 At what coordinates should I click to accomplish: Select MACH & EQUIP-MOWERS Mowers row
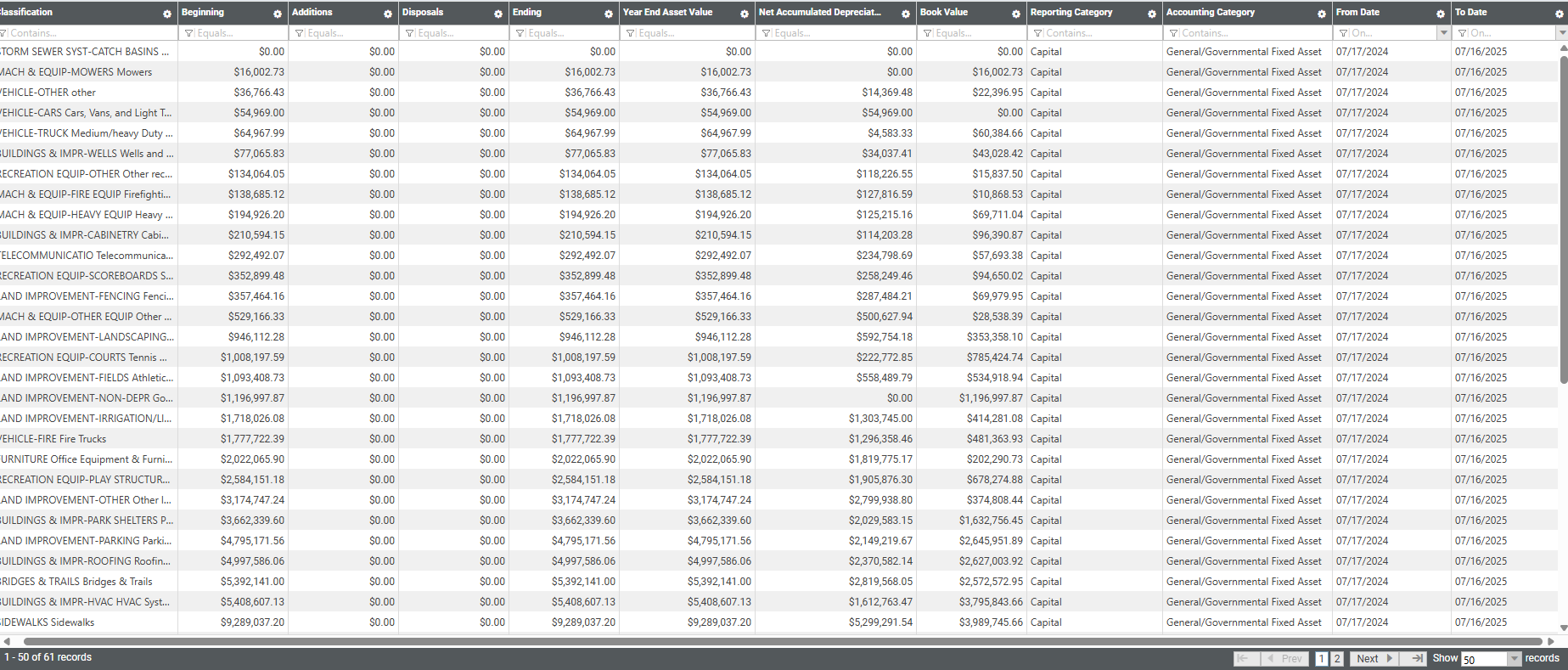coord(779,72)
